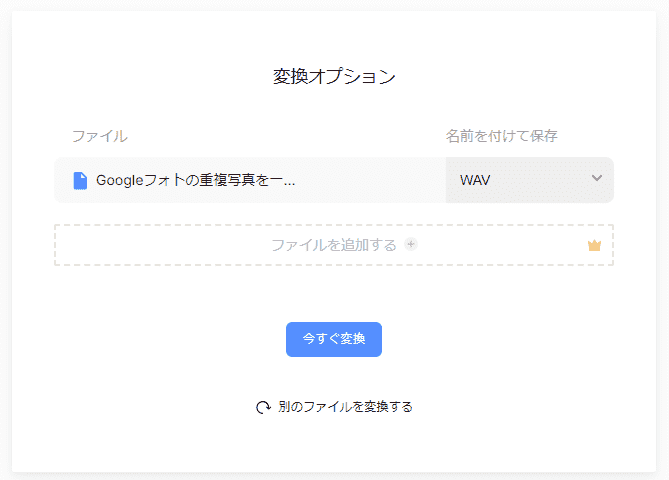
Task: Expand the format chevron arrow
Action: pos(597,179)
